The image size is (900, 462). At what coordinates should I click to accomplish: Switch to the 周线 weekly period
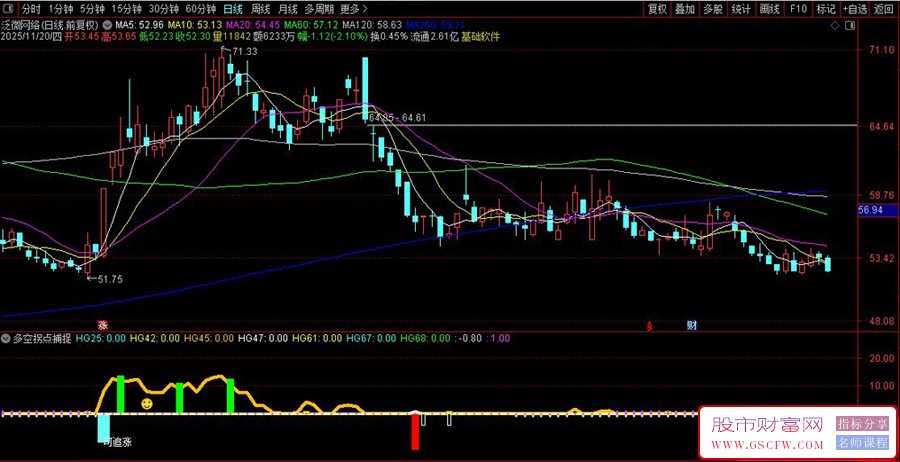coord(262,8)
